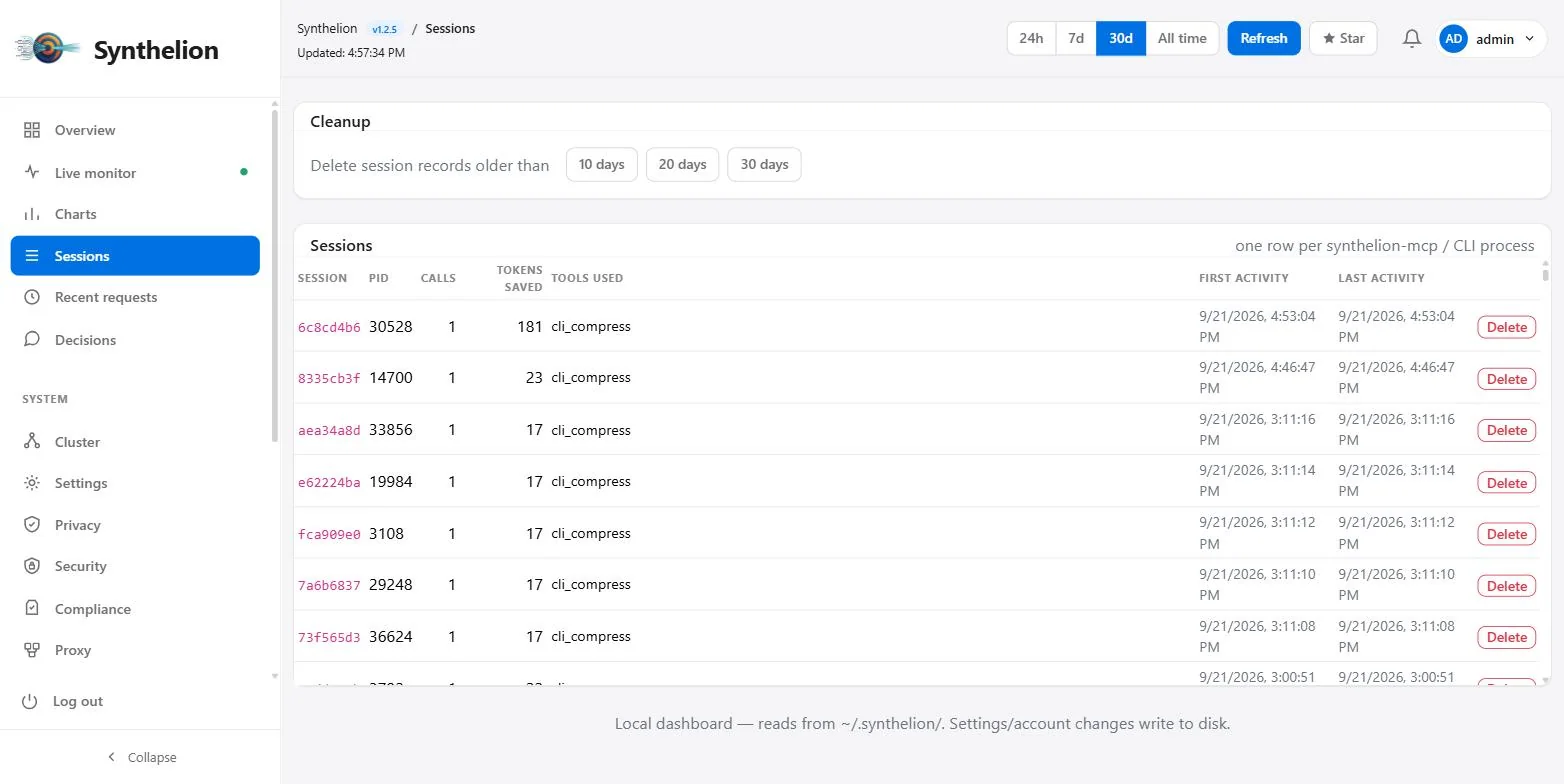The height and width of the screenshot is (784, 1564).
Task: Collapse the sidebar with the Collapse chevron
Action: (111, 757)
